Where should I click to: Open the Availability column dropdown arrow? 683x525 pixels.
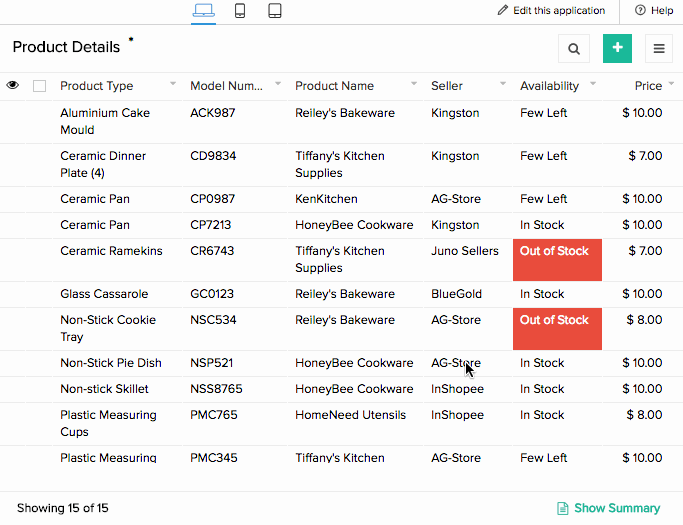tap(593, 85)
